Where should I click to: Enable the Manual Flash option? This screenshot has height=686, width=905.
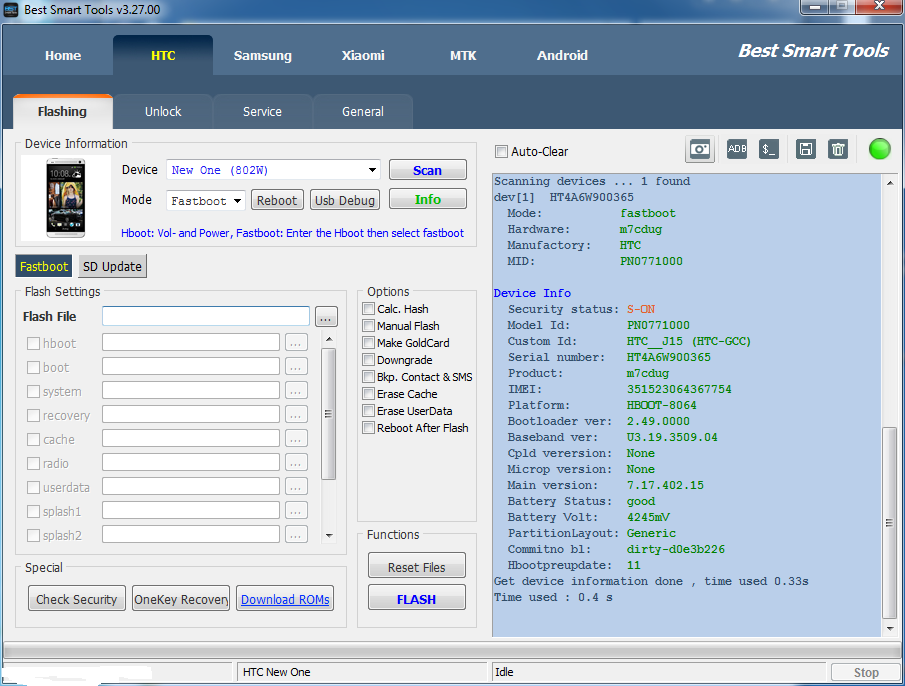tap(368, 325)
